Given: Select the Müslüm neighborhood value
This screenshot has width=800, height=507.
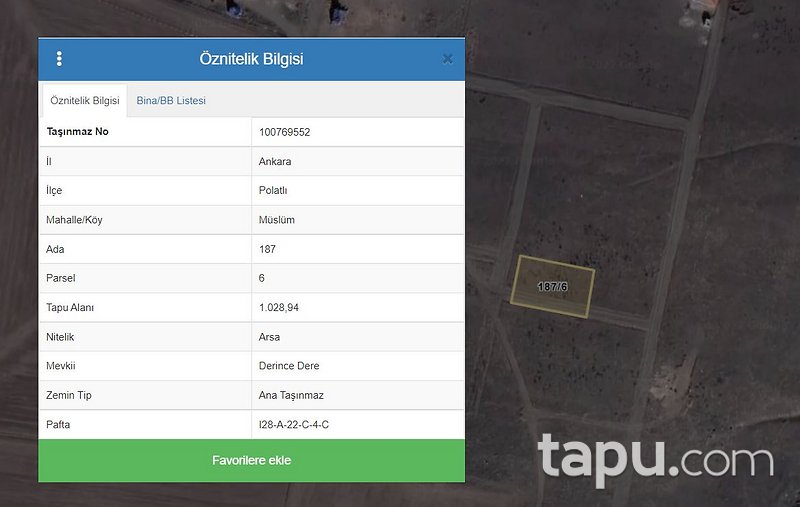Looking at the screenshot, I should [x=276, y=220].
